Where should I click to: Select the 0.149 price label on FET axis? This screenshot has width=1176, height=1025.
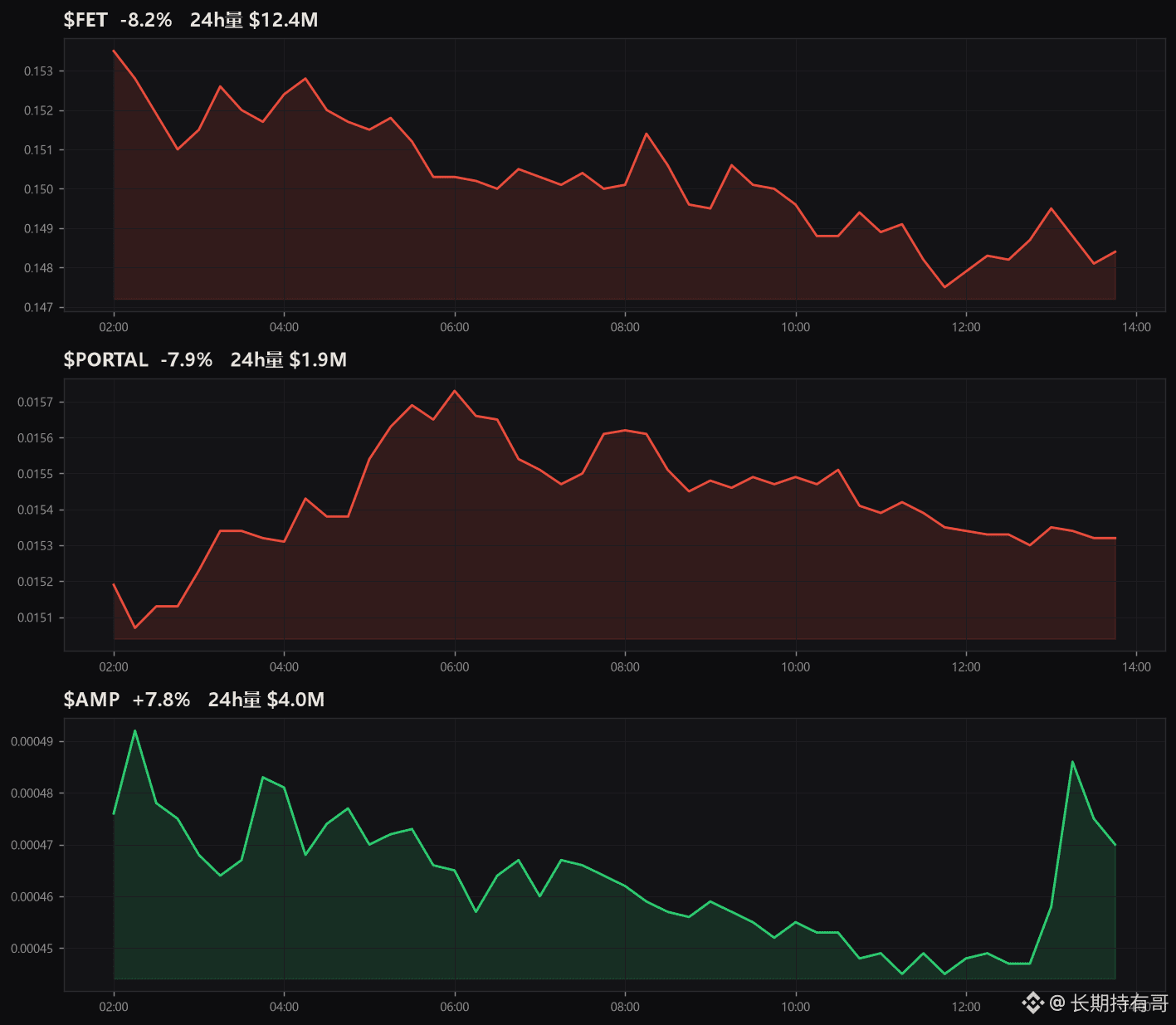(x=38, y=228)
